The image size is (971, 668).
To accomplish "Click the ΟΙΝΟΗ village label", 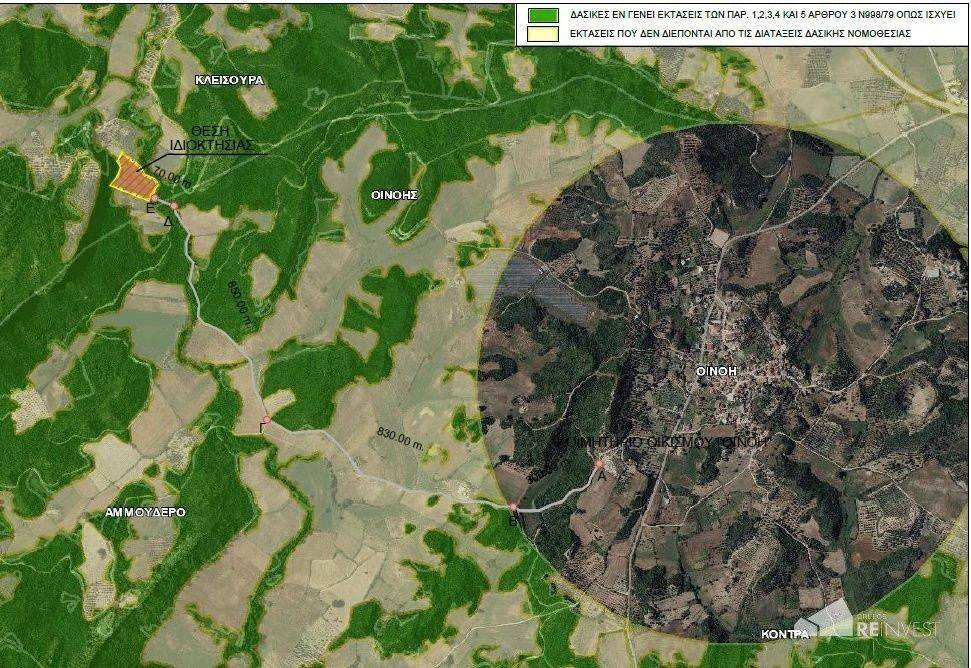I will tap(716, 370).
